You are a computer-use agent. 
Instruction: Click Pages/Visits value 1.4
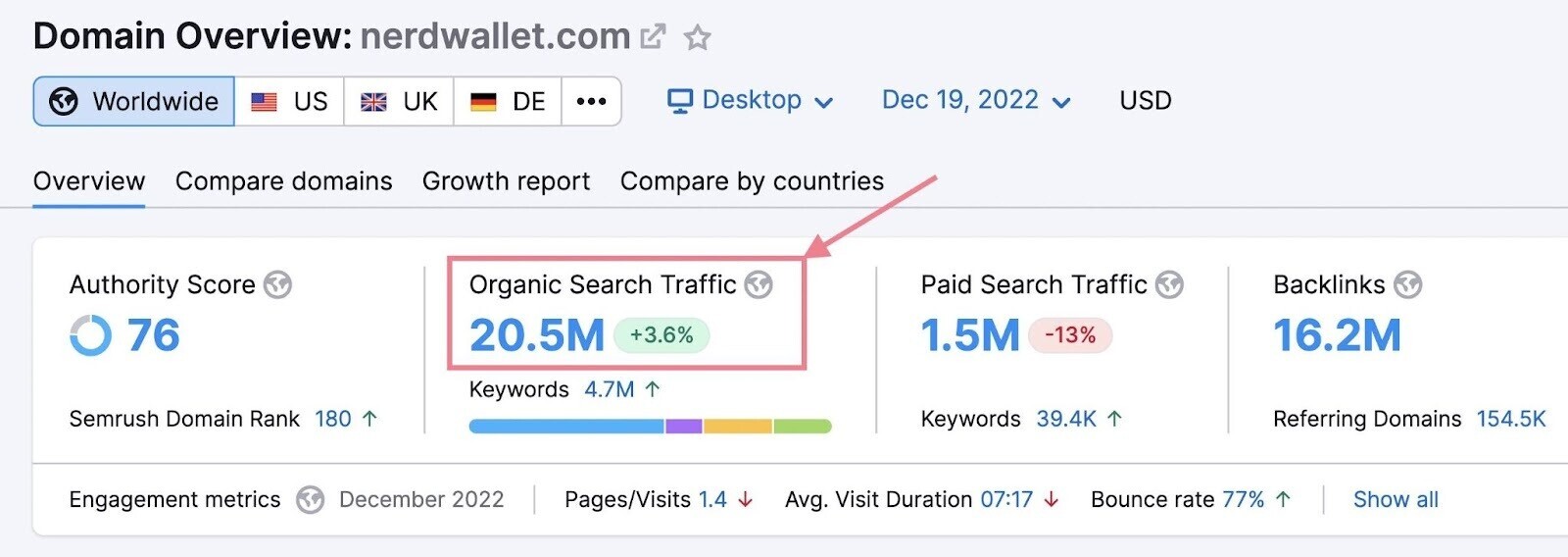712,500
